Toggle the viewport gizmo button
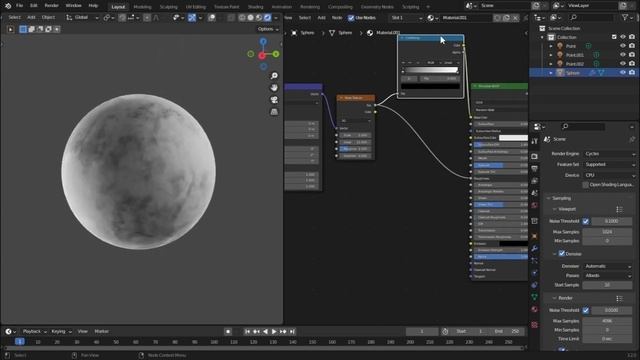The height and width of the screenshot is (360, 640). pos(192,18)
